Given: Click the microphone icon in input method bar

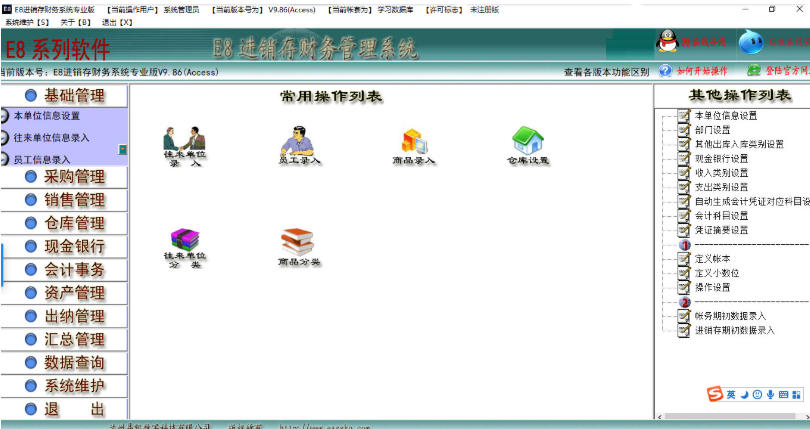Looking at the screenshot, I should tap(770, 394).
